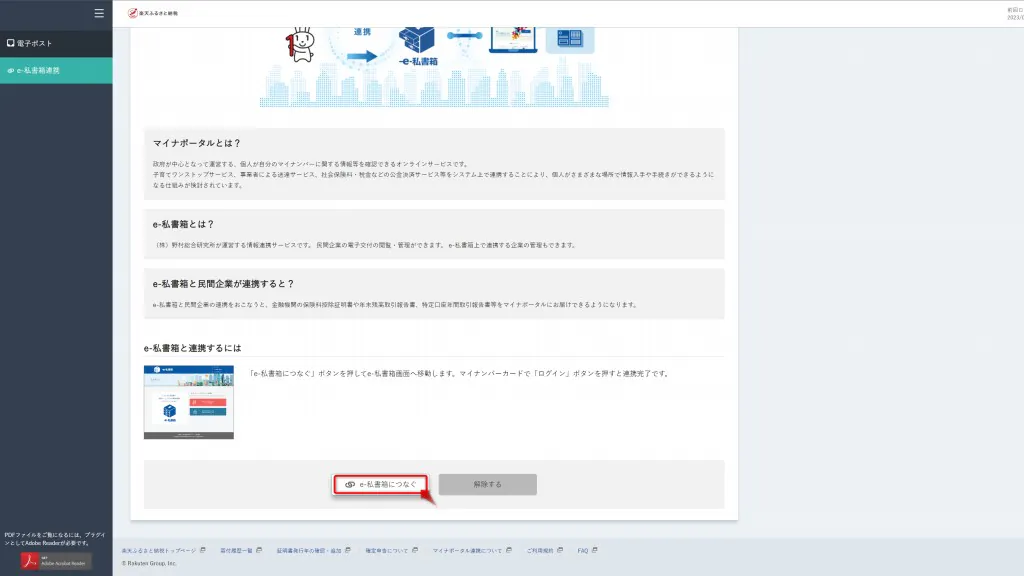Click external-link icon after ご利用規約
Viewport: 1024px width, 576px height.
coord(559,550)
